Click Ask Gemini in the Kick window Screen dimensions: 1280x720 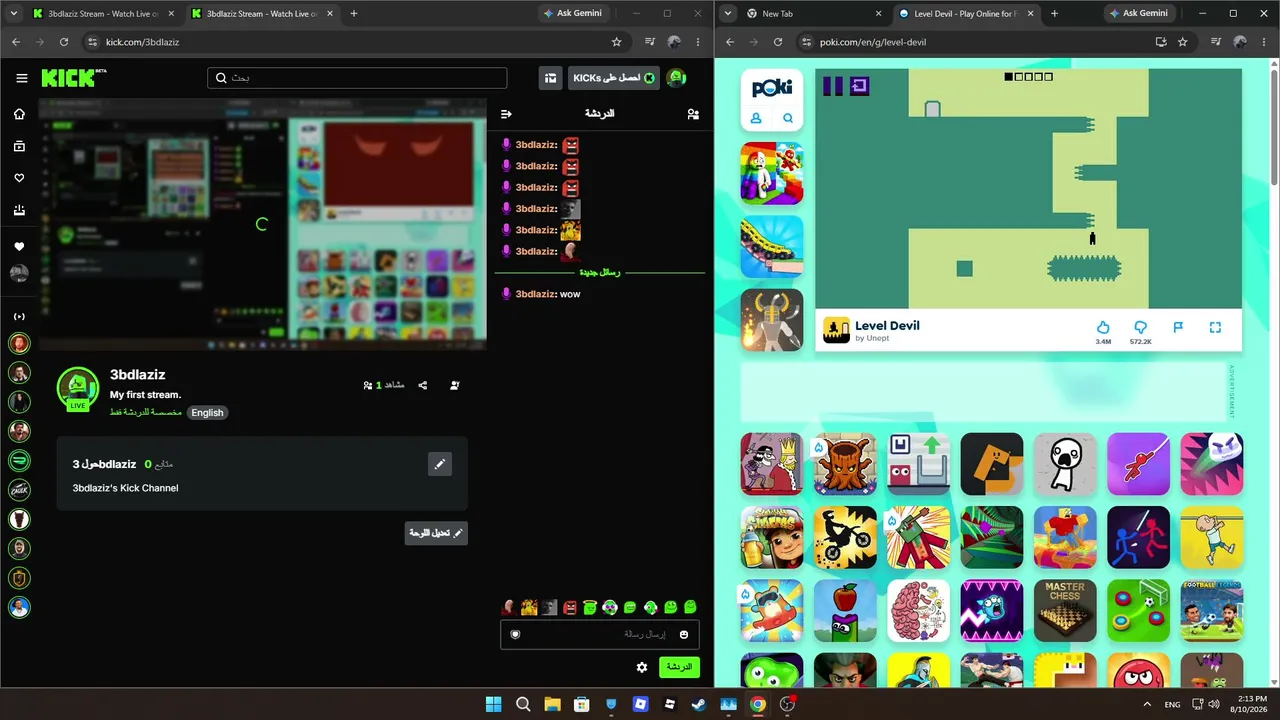click(574, 14)
